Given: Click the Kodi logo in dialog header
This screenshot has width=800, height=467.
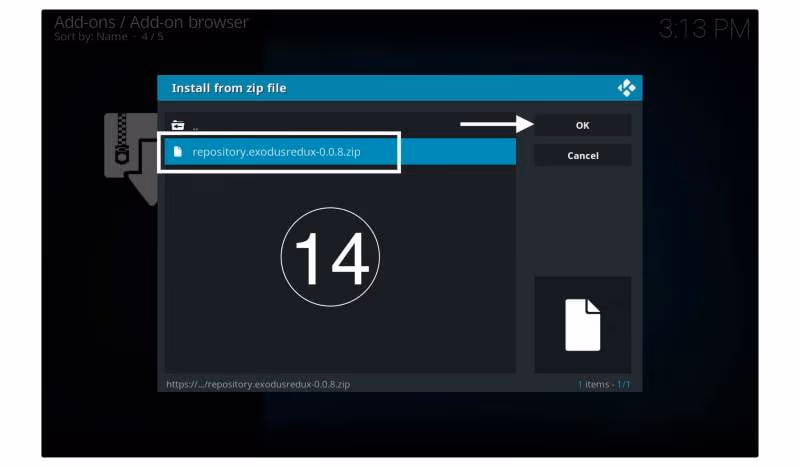Looking at the screenshot, I should [x=626, y=88].
